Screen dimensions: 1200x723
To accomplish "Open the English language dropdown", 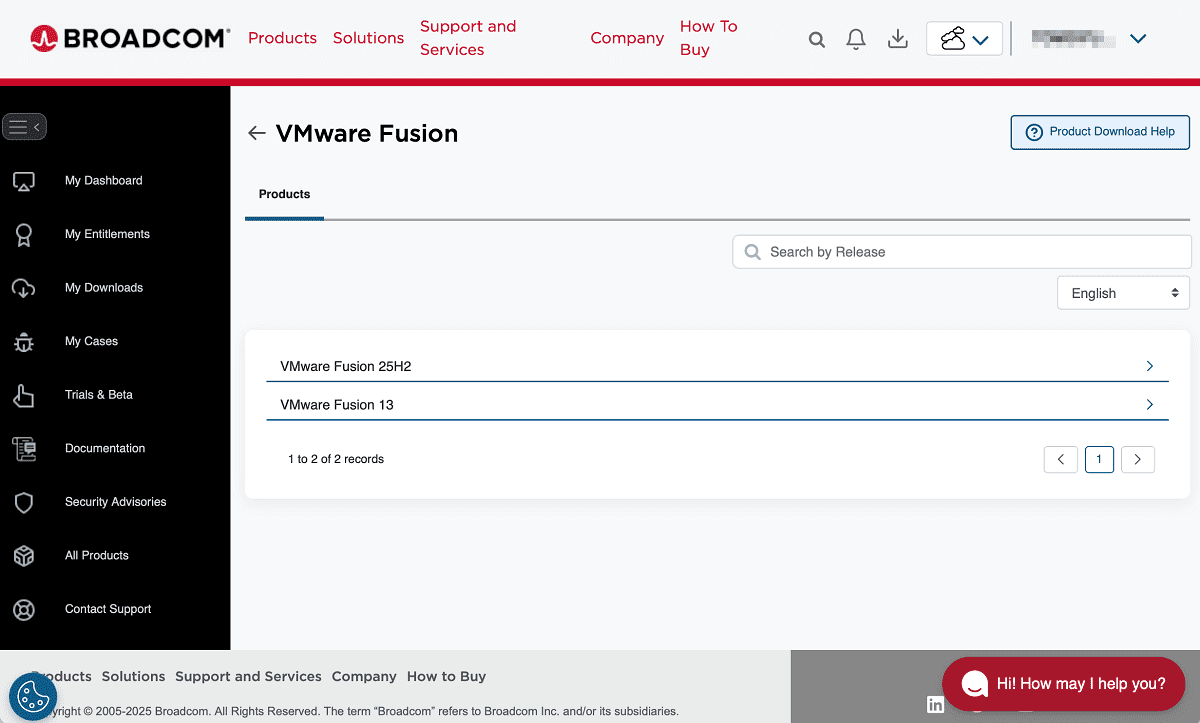I will click(x=1123, y=293).
